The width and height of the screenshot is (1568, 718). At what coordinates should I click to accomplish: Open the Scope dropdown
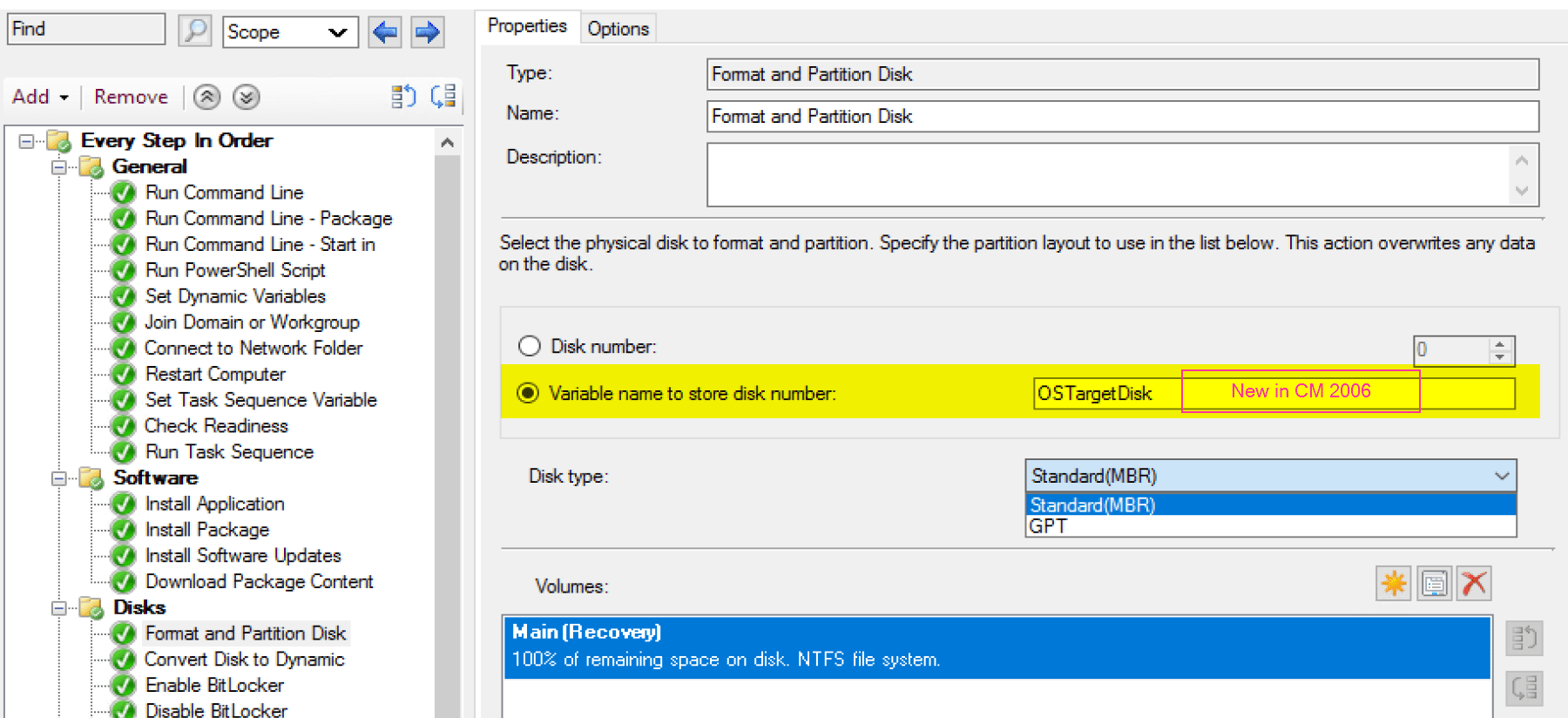pos(289,33)
